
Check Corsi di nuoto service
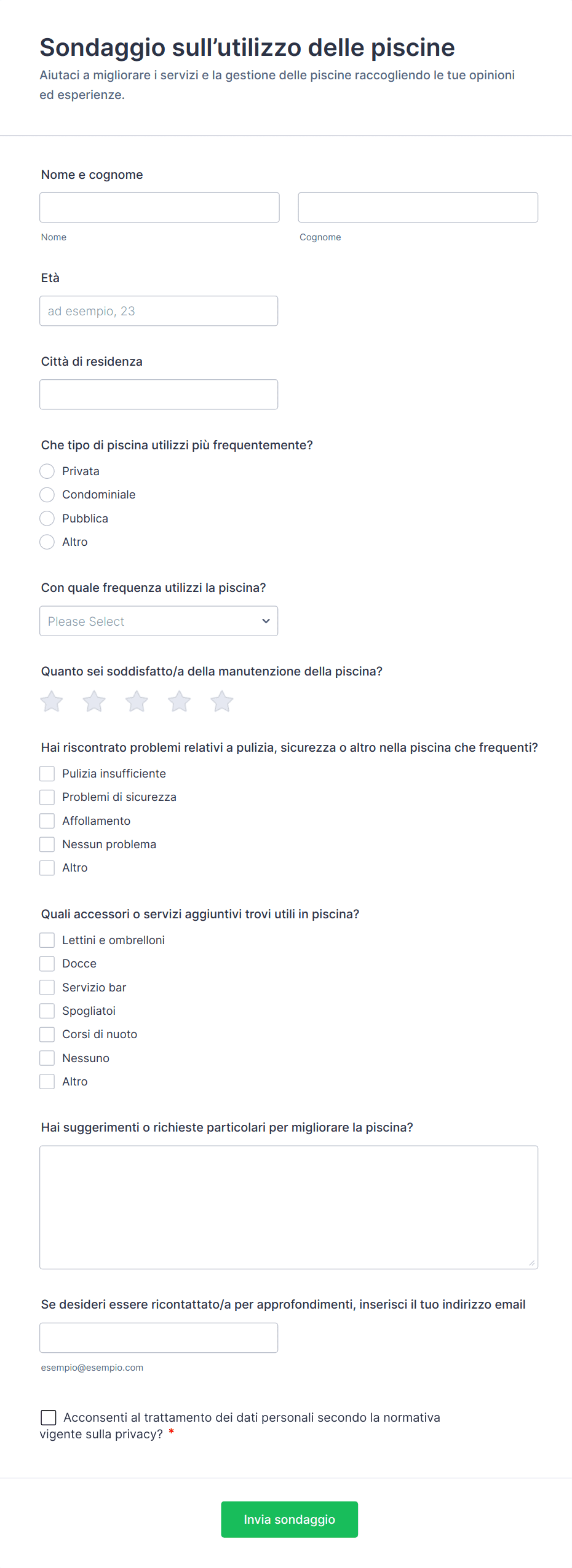pos(47,1034)
